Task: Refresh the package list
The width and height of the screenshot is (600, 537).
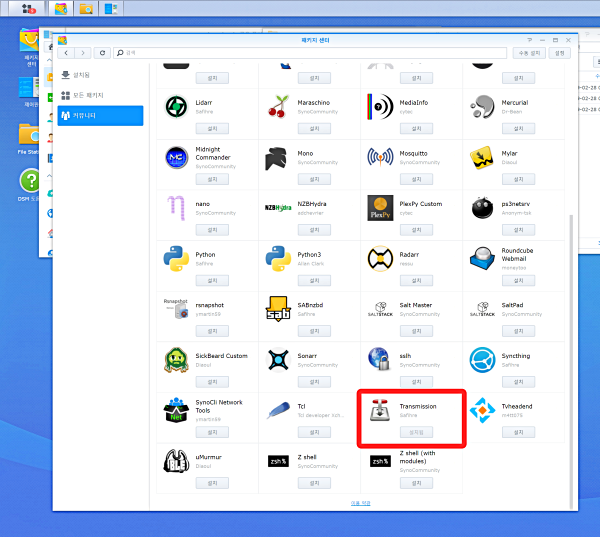Action: click(102, 53)
